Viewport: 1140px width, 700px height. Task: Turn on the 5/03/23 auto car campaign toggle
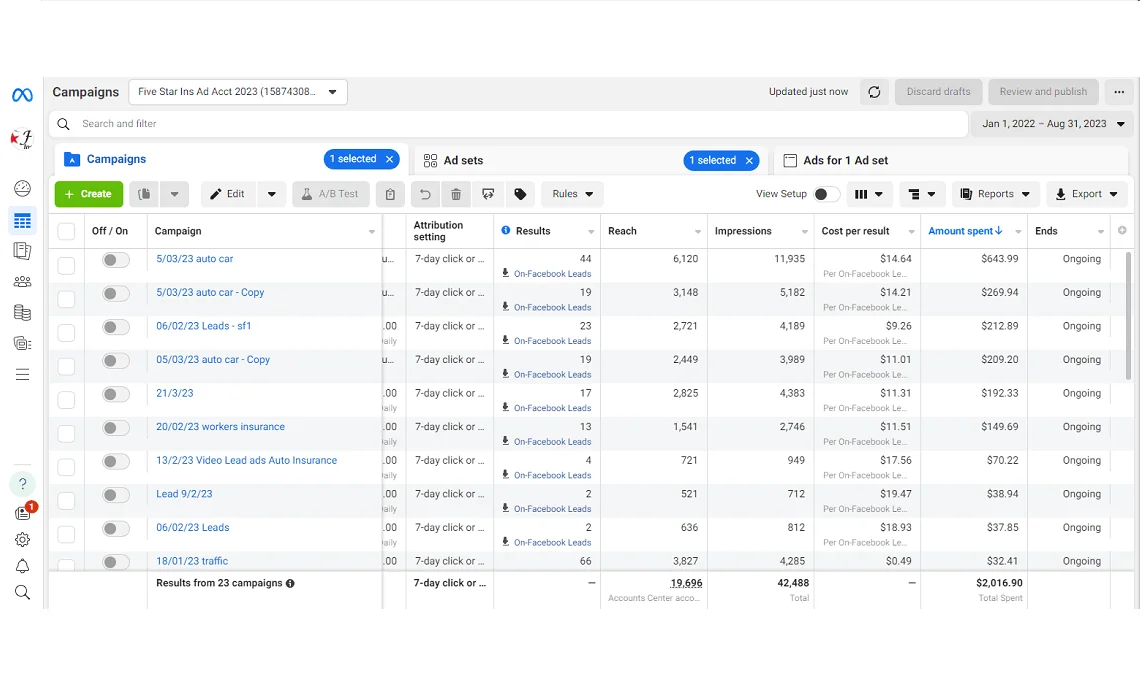click(116, 260)
